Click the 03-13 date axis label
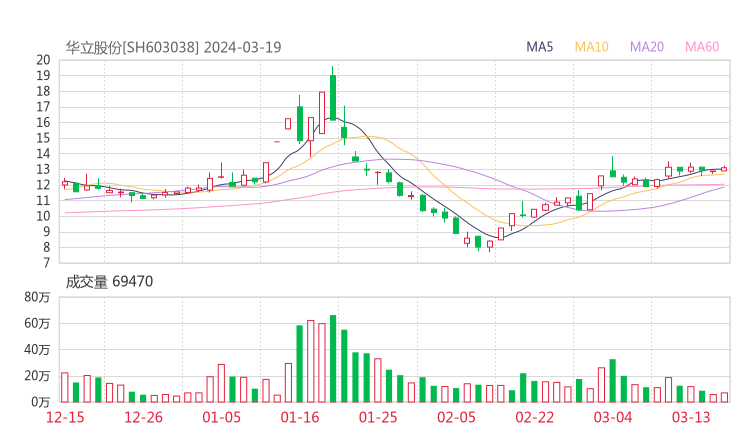740x440 pixels. tap(691, 417)
